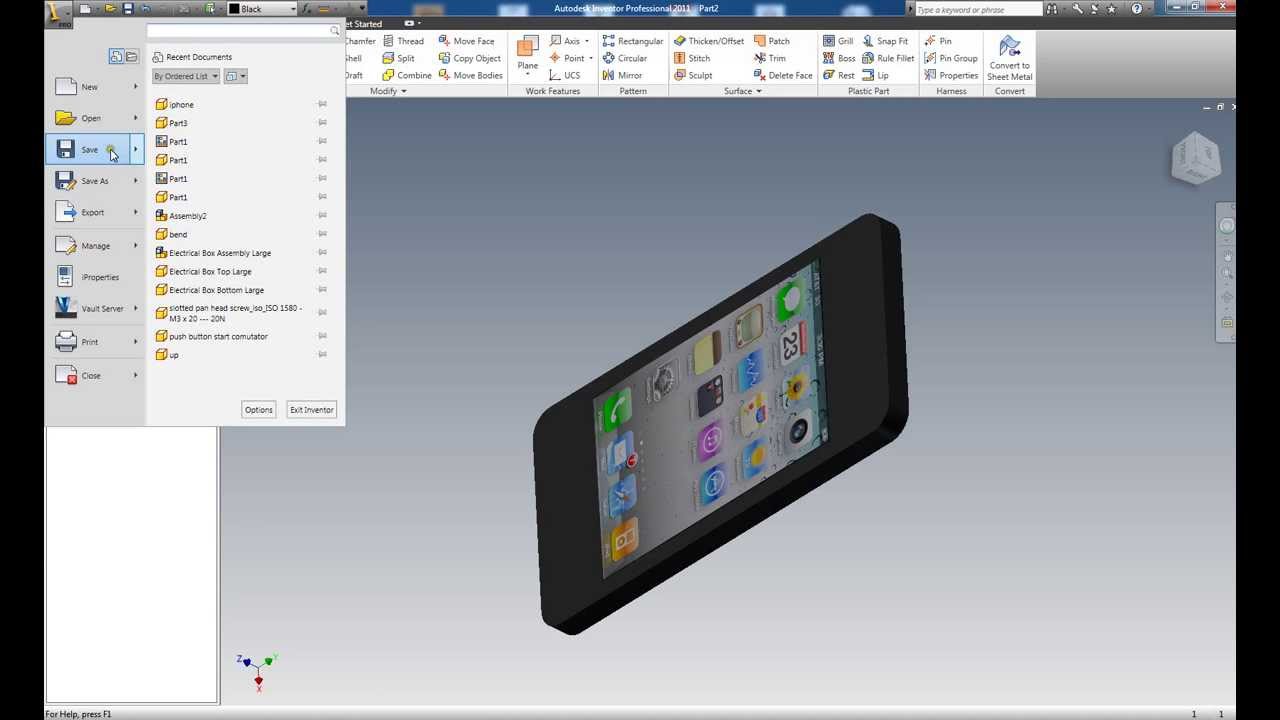Switch to Open Documents view toggle
The height and width of the screenshot is (720, 1280).
[x=131, y=57]
